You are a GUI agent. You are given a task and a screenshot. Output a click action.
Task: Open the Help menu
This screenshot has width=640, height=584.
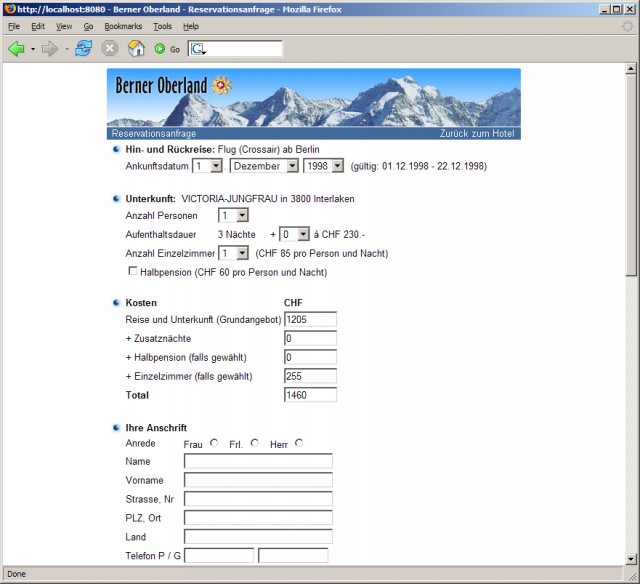click(191, 27)
